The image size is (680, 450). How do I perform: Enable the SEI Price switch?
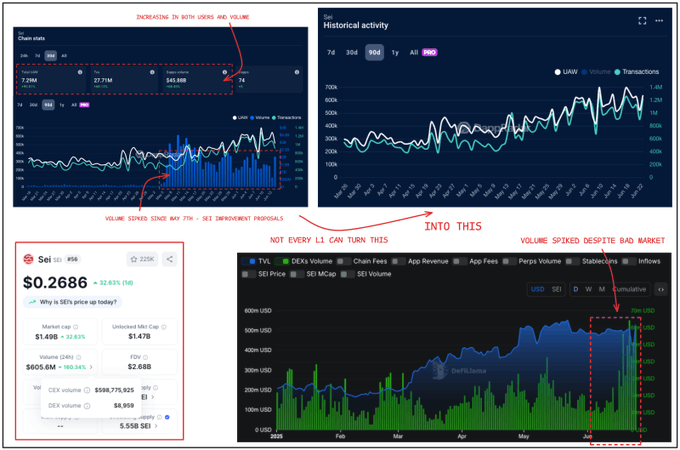click(249, 274)
